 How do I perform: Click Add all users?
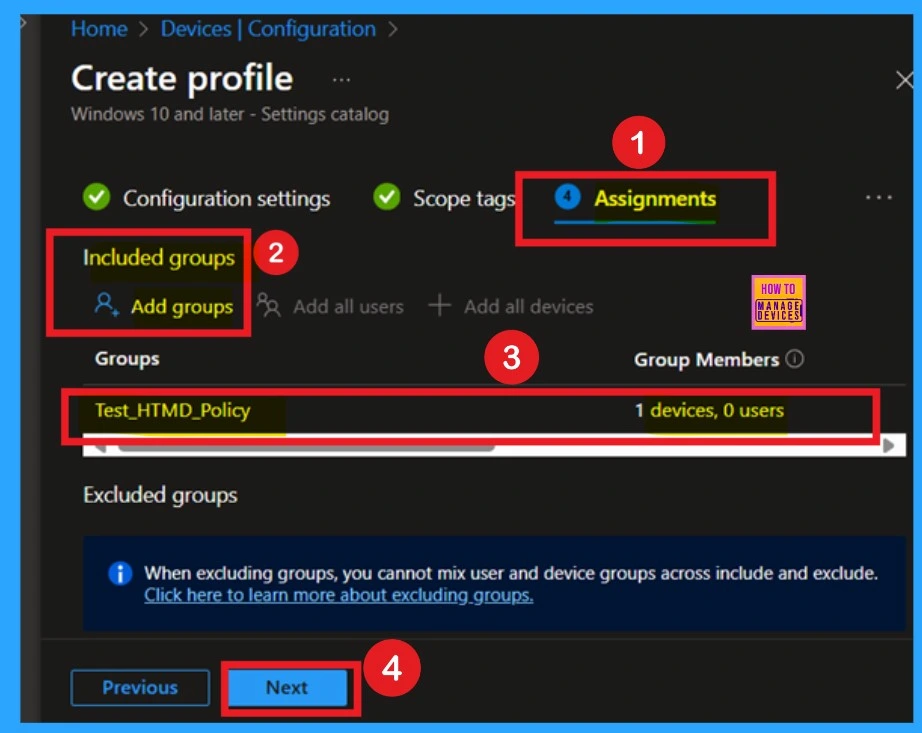(348, 306)
